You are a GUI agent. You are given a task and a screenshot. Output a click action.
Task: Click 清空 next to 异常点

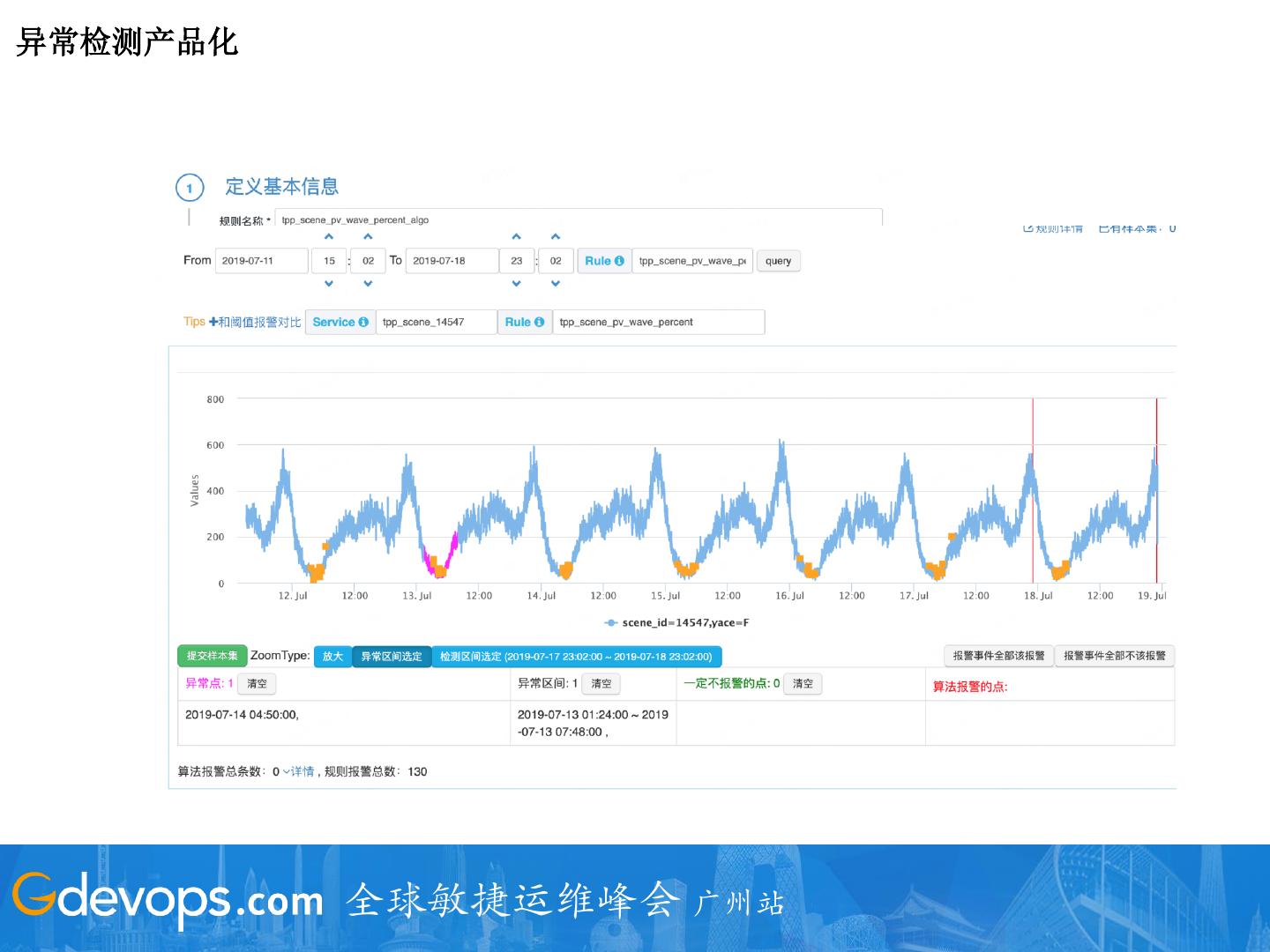coord(257,684)
